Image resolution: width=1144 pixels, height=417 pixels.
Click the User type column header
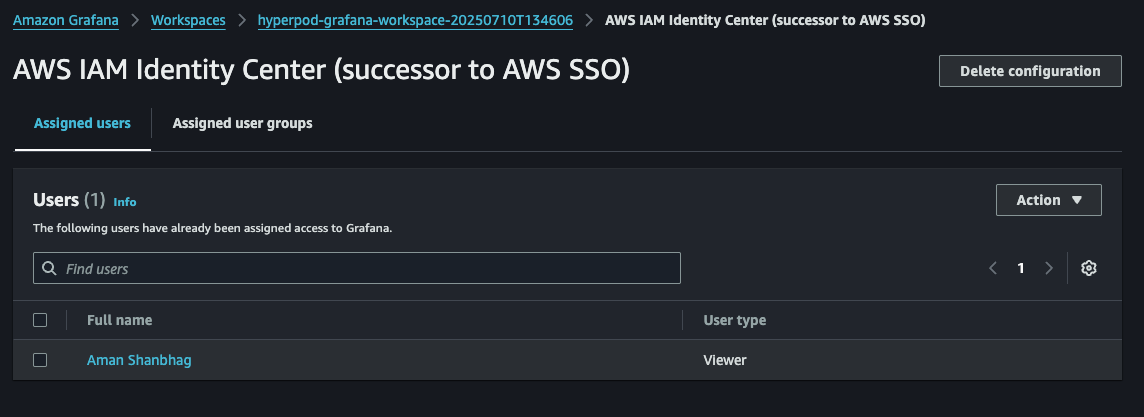tap(734, 320)
